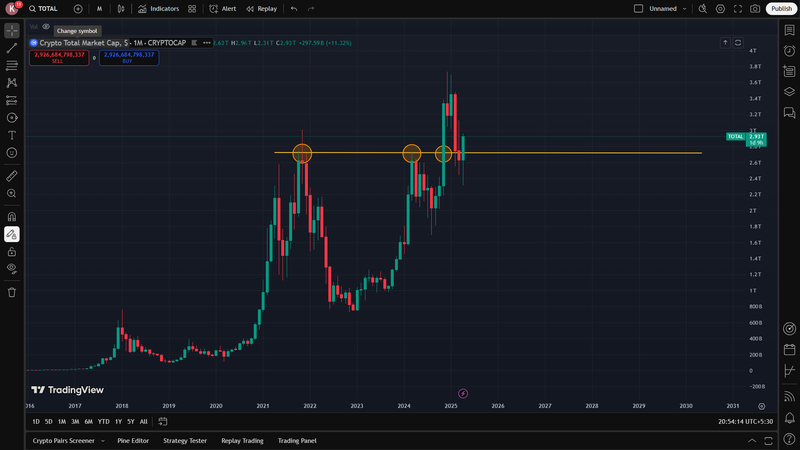Open the TOTAL symbol search box
The image size is (800, 450).
43,9
